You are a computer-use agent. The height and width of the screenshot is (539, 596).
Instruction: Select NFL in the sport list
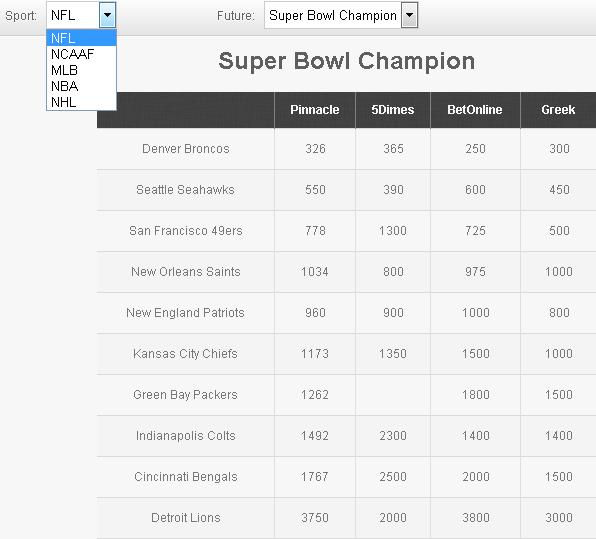click(x=81, y=38)
